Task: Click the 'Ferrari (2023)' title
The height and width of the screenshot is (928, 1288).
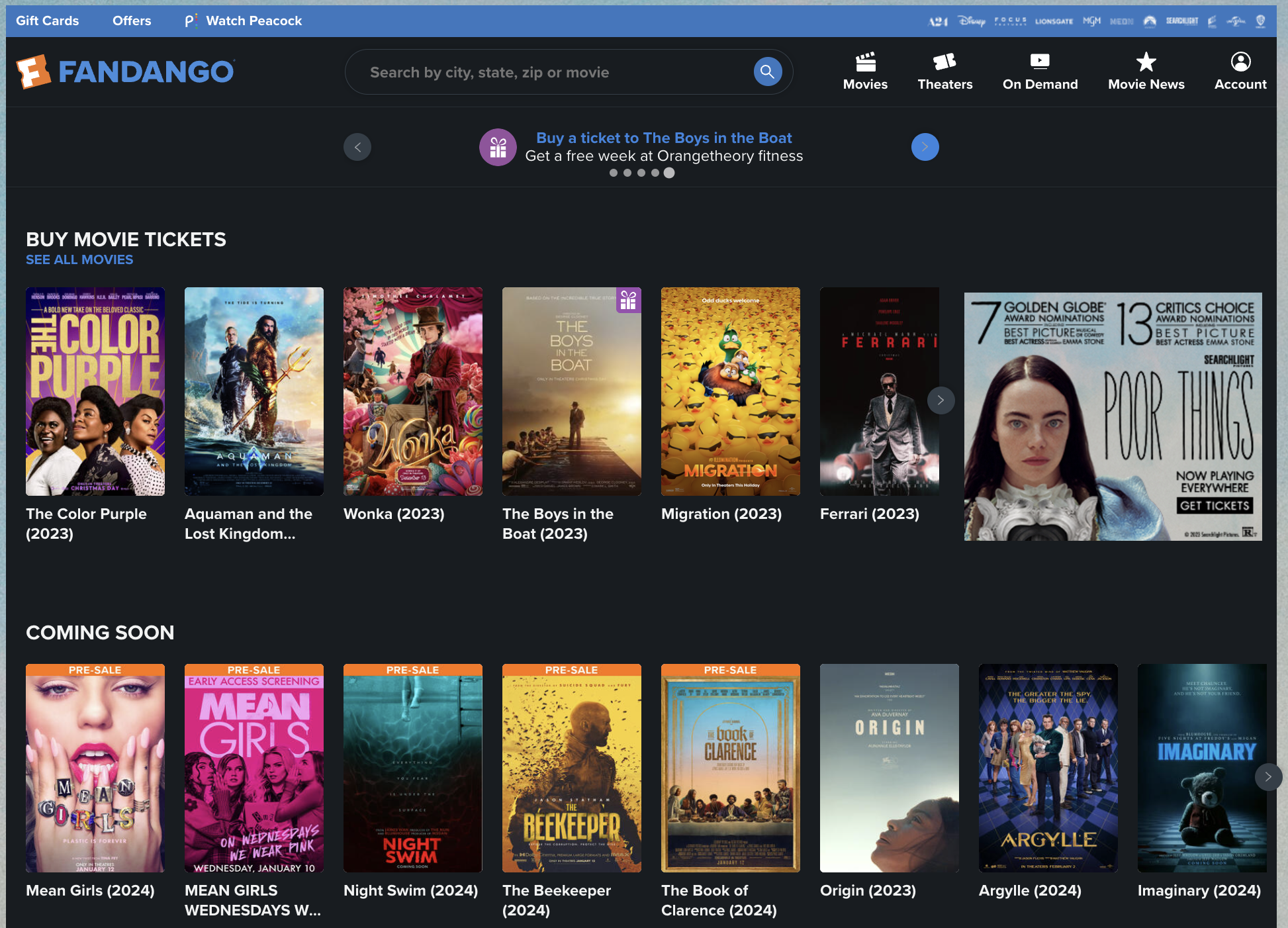Action: 870,514
